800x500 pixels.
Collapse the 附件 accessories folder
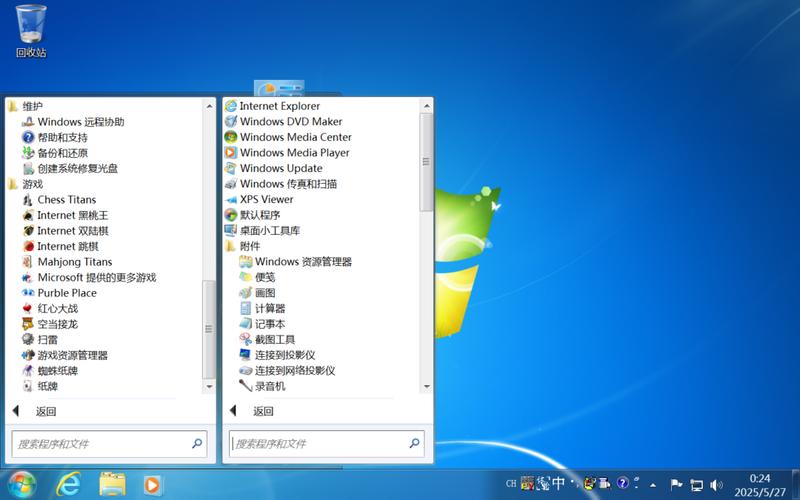(x=249, y=246)
